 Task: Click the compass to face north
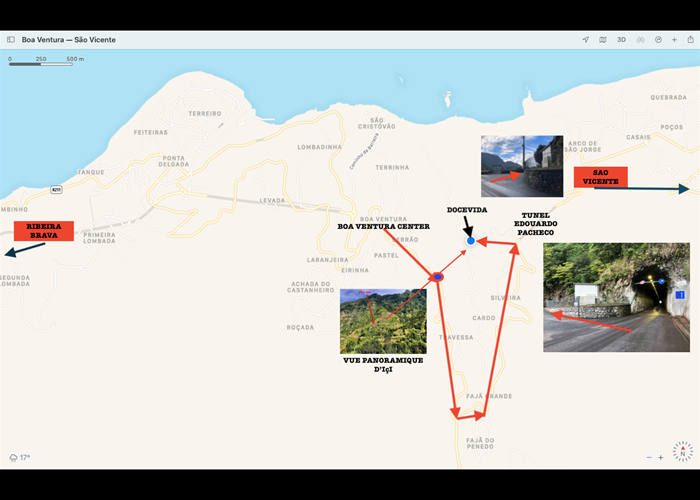point(683,451)
